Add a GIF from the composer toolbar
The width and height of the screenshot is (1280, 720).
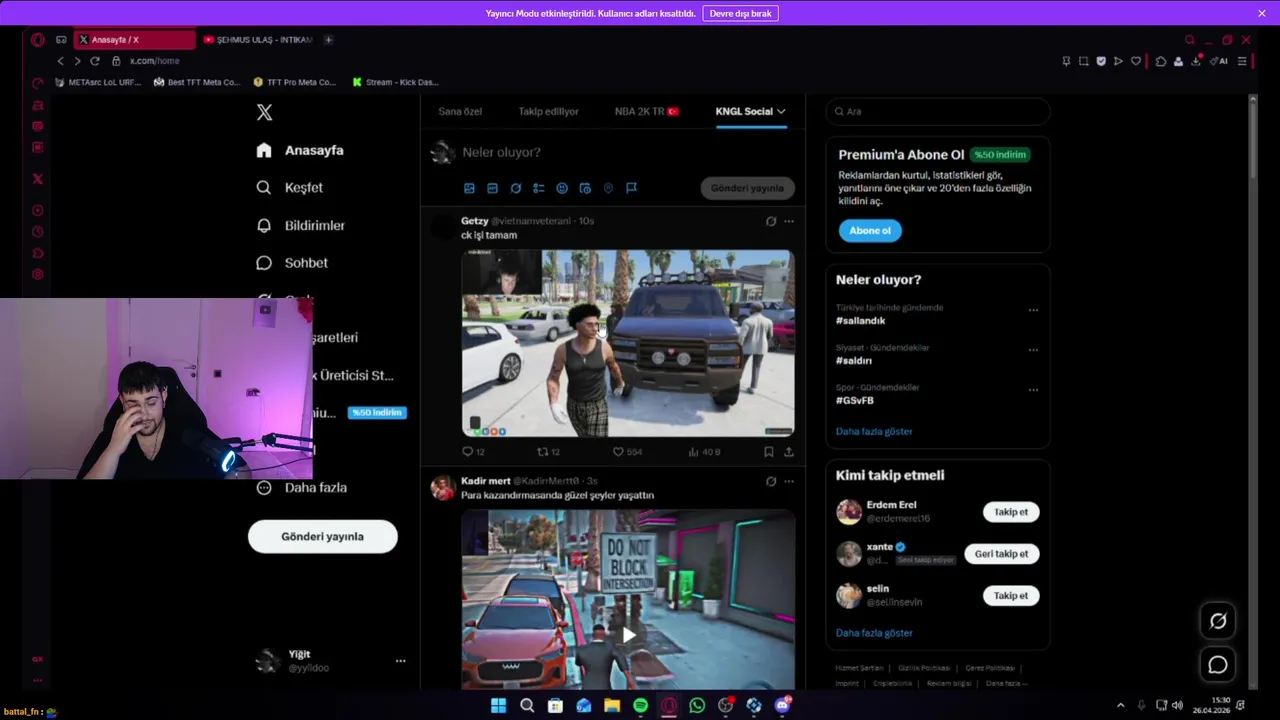coord(492,188)
